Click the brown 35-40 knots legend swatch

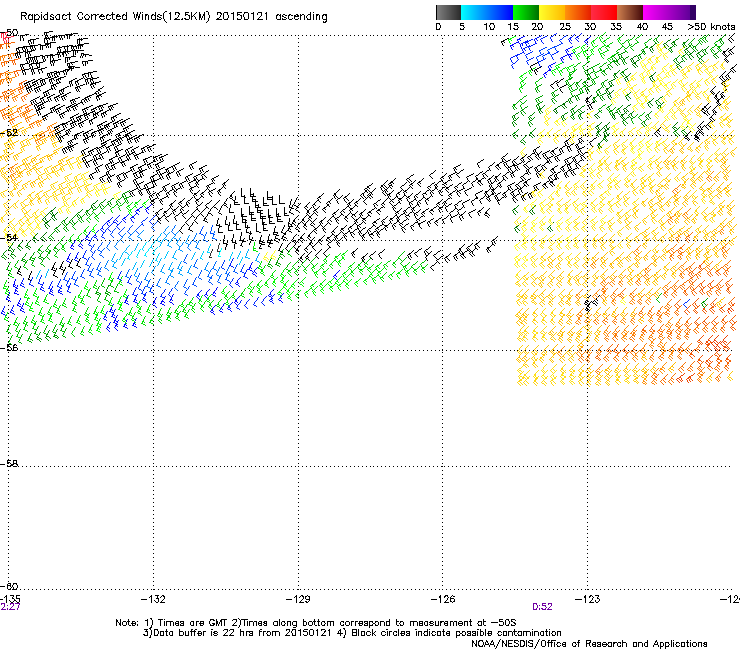pos(630,12)
